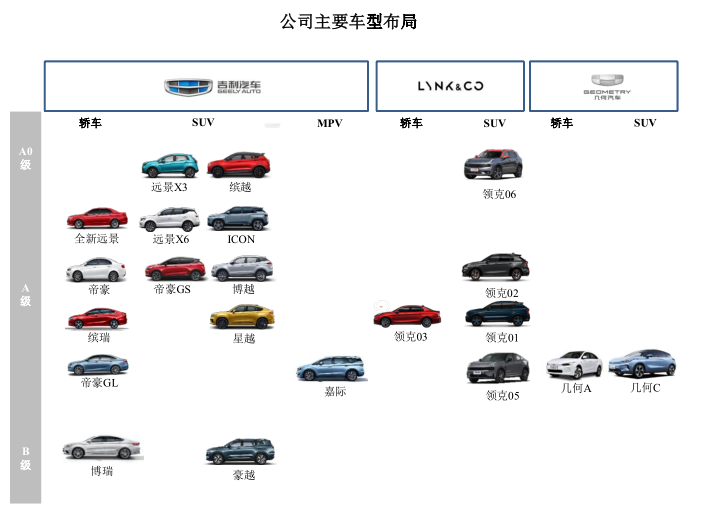
Task: Click the 博瑞 caption text
Action: (102, 471)
